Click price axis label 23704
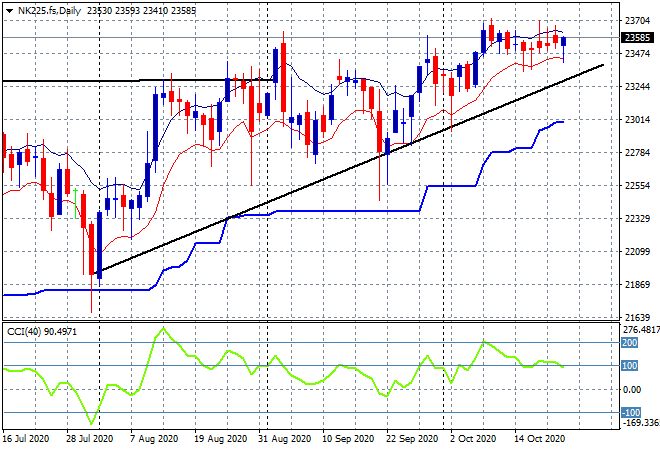The image size is (660, 450). click(637, 20)
